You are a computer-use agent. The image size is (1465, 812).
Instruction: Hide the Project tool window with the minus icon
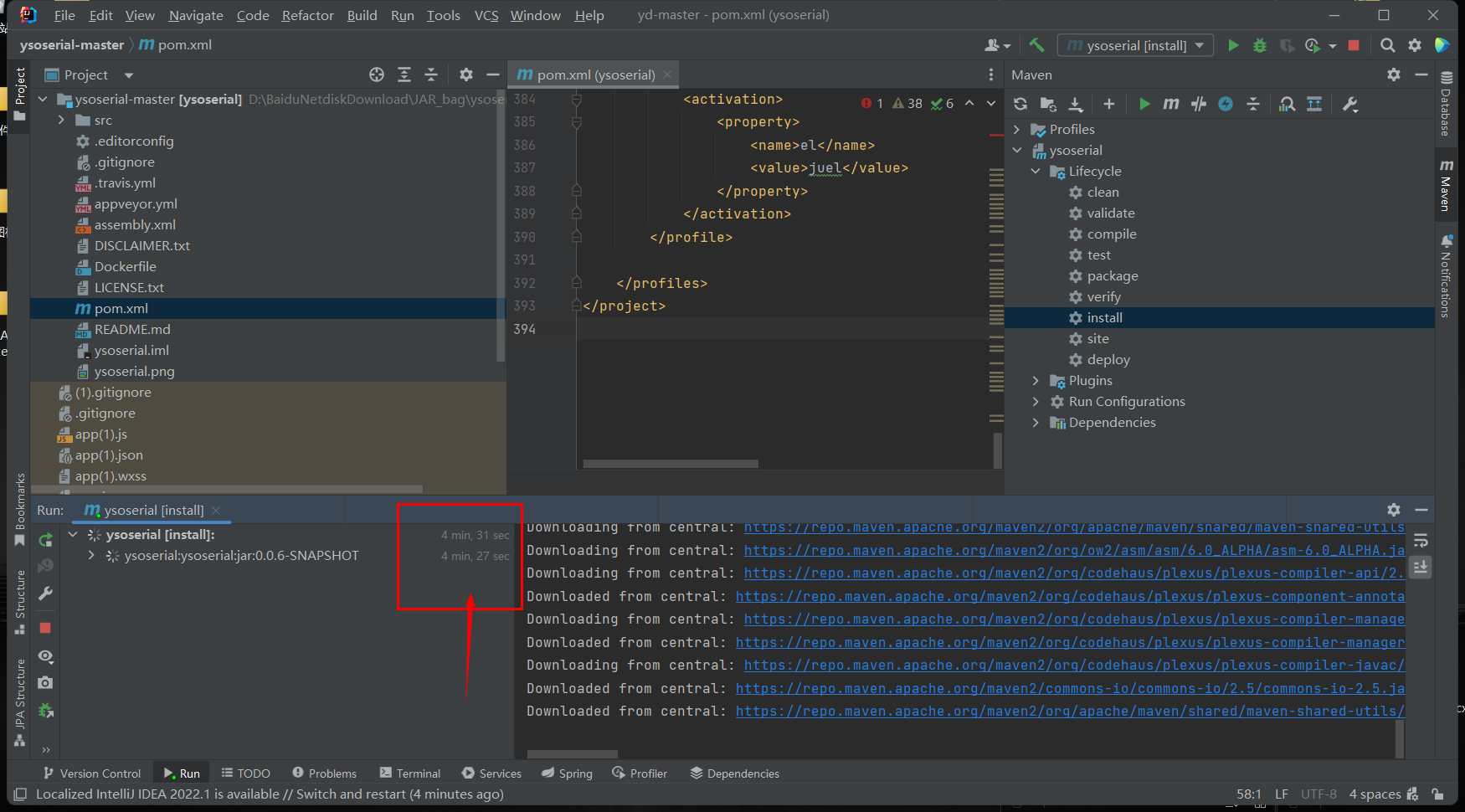click(493, 75)
